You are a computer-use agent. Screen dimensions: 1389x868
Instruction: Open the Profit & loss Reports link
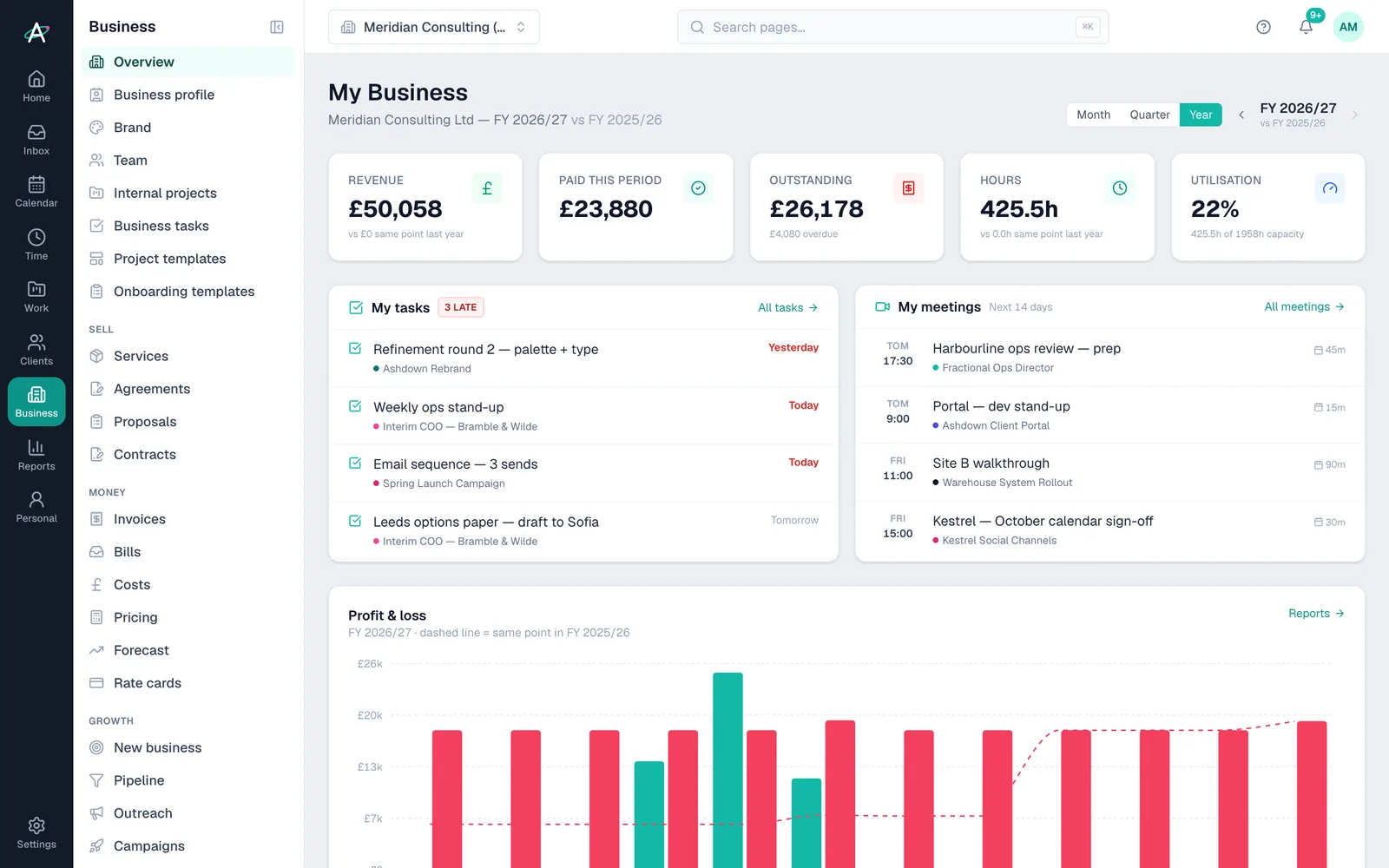1316,613
